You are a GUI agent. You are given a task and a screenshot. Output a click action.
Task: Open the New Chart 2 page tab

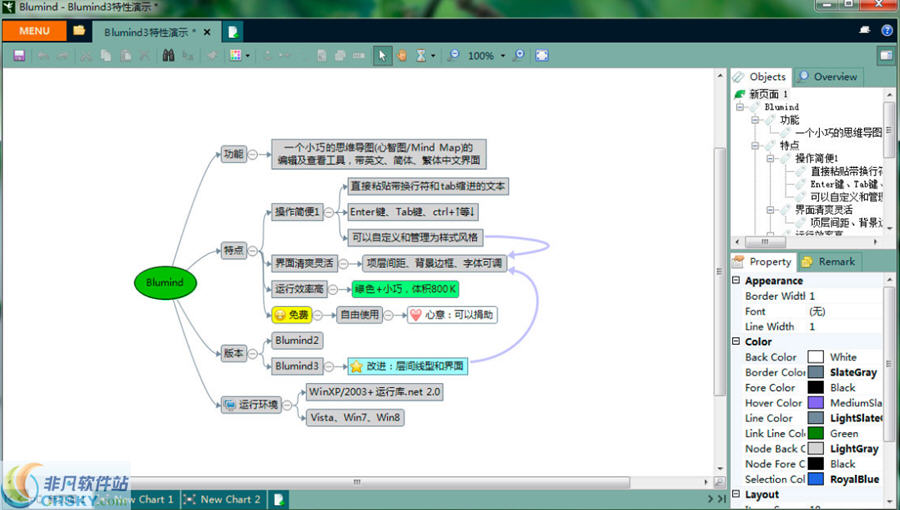pos(223,499)
